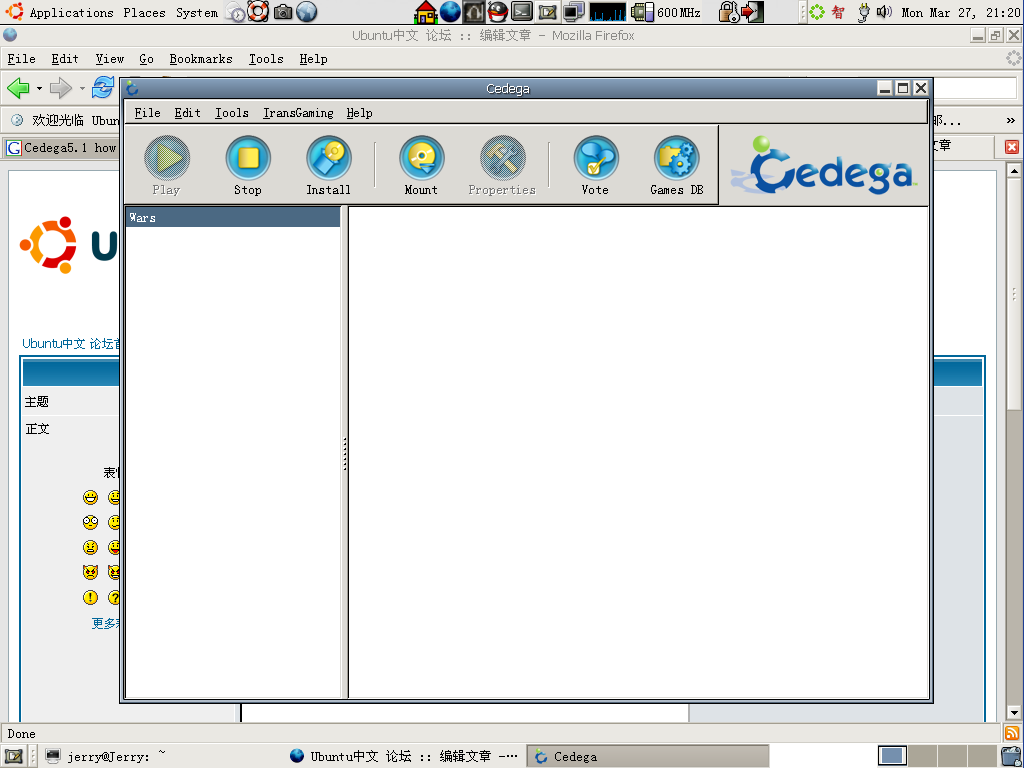The image size is (1024, 768).
Task: Select the first workspace in the switcher
Action: click(x=892, y=756)
